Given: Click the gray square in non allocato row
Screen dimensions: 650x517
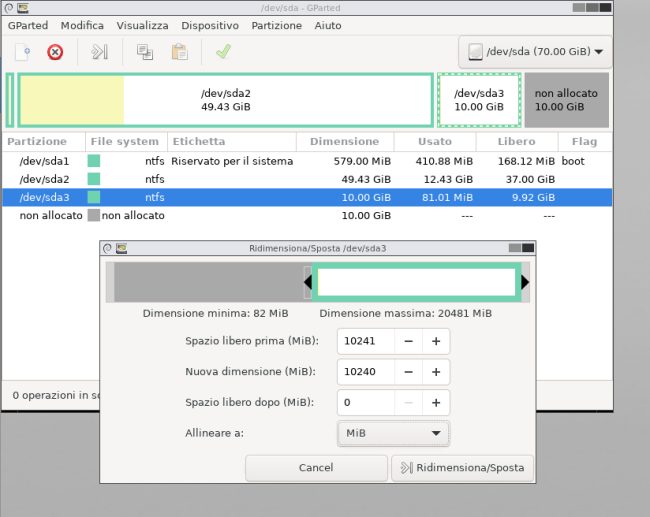Looking at the screenshot, I should (x=94, y=215).
